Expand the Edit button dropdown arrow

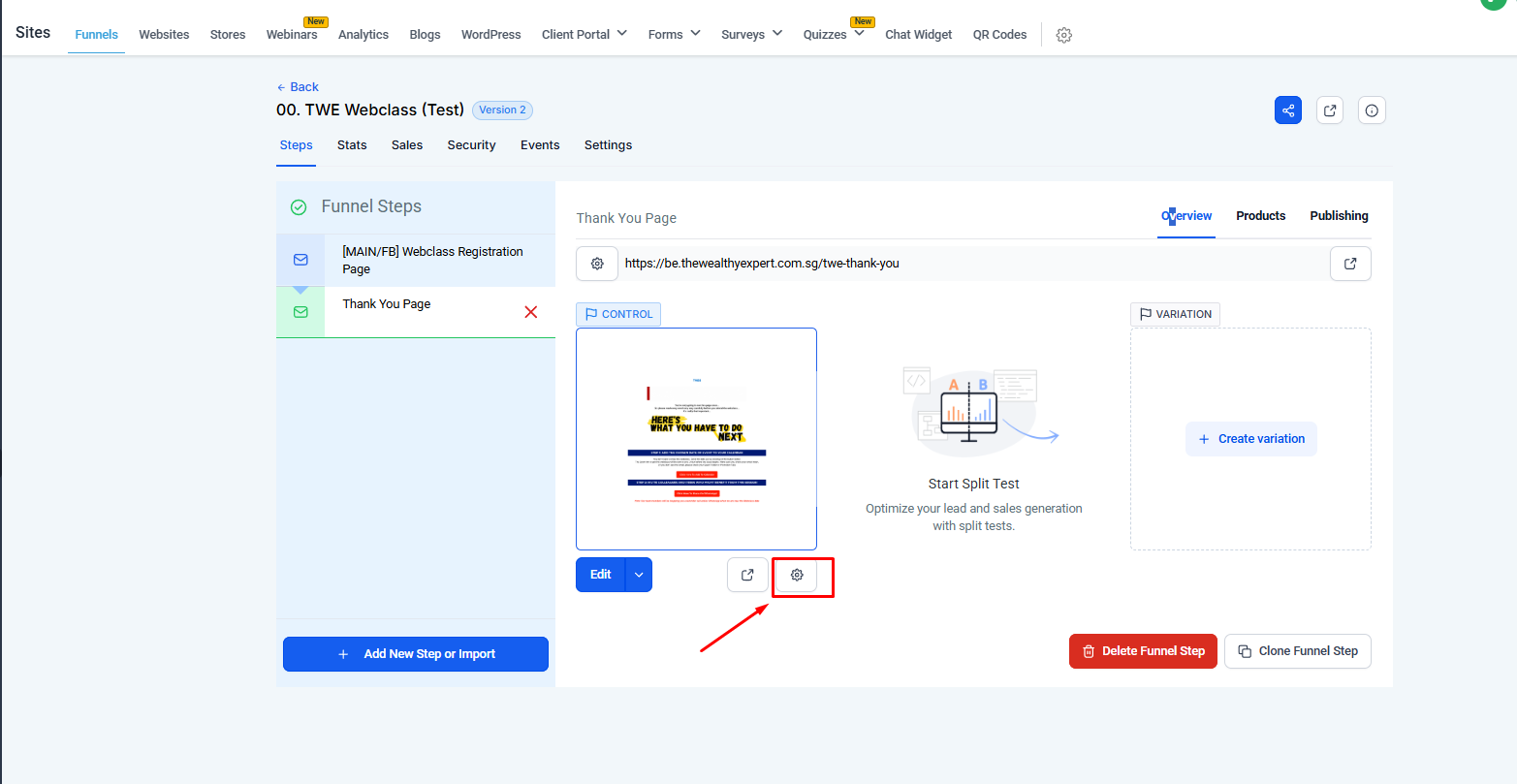point(639,575)
